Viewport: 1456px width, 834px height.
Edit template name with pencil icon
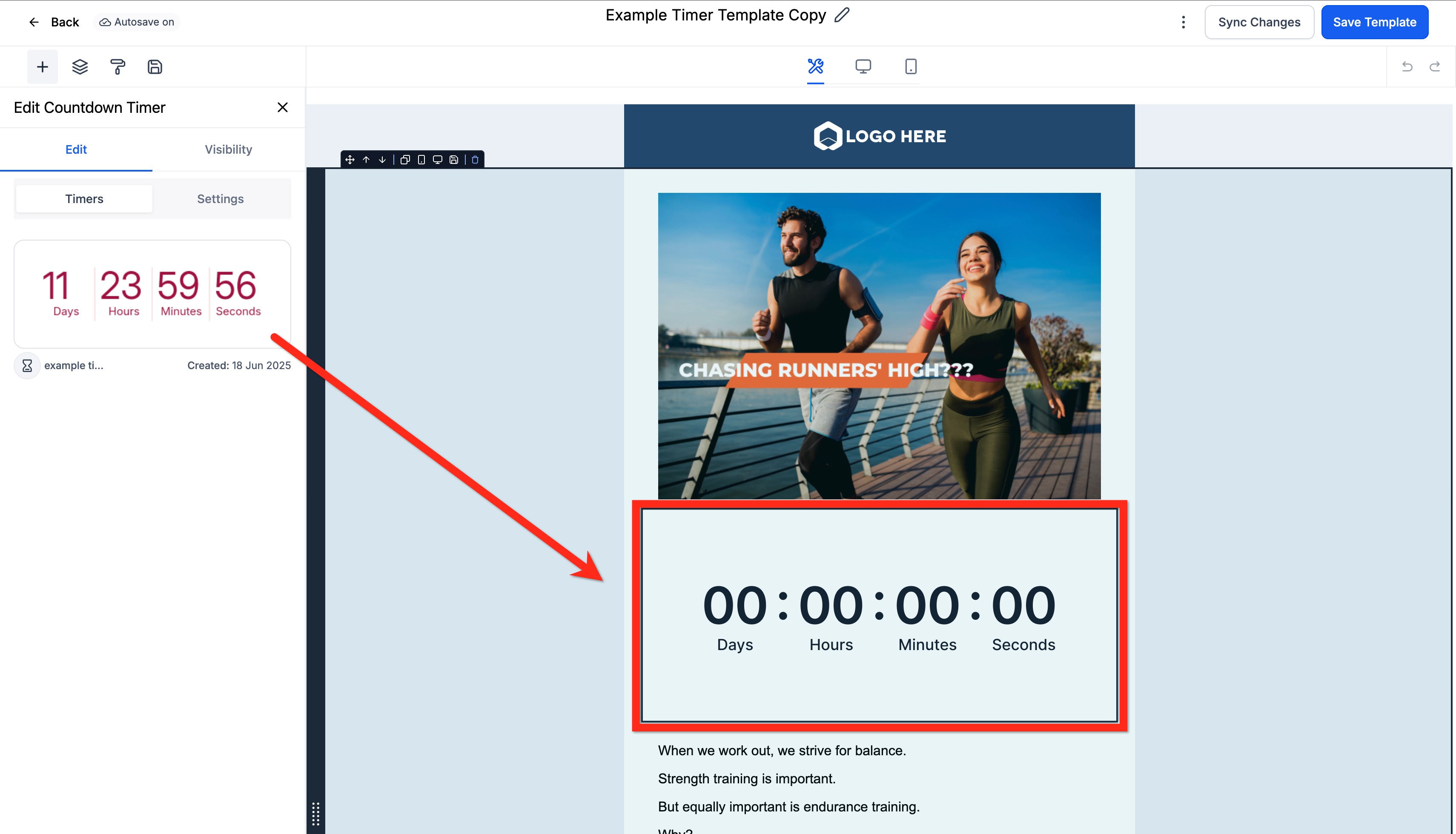[841, 15]
